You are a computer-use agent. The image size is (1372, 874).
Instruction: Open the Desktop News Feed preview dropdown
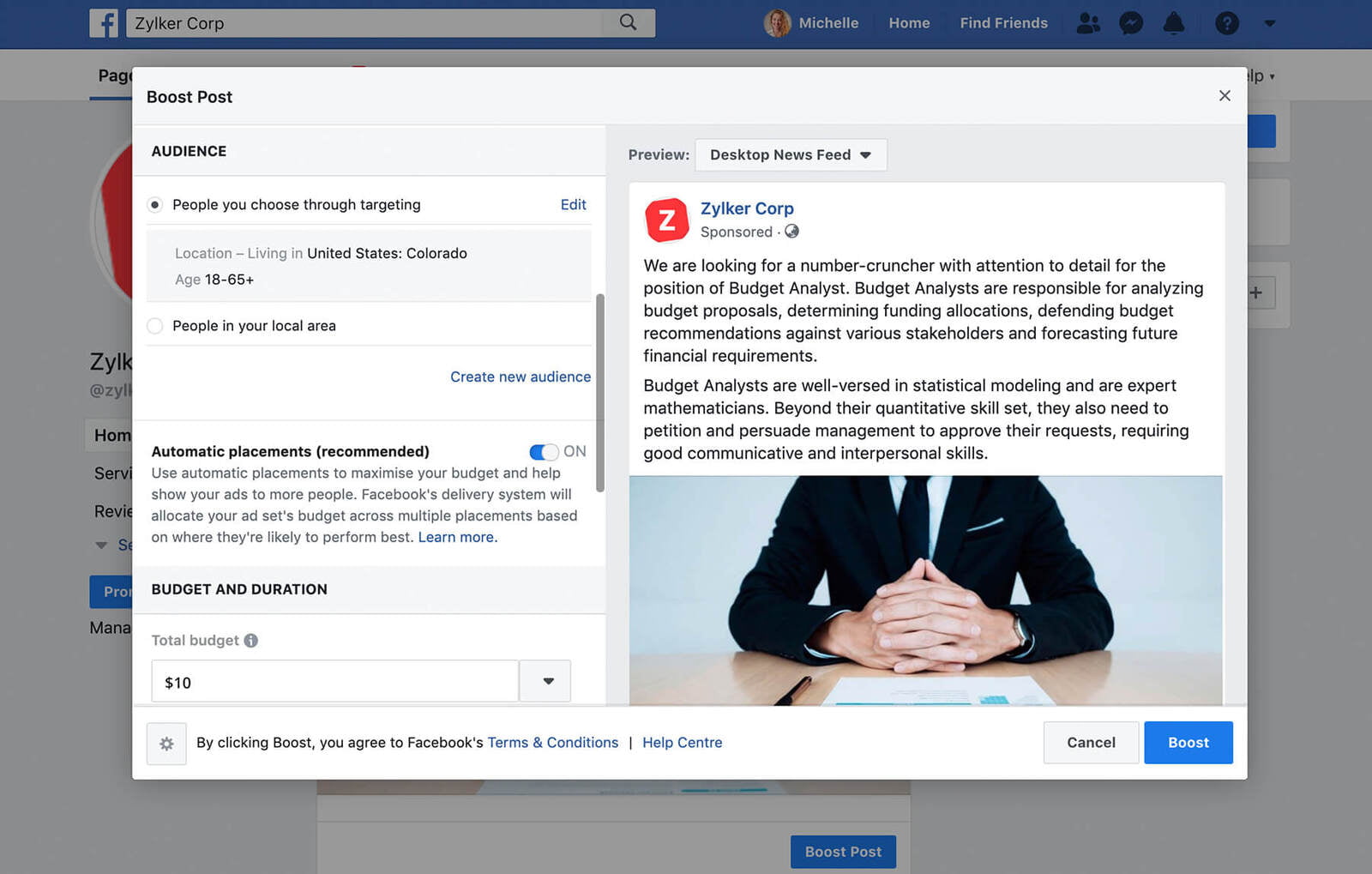[790, 155]
